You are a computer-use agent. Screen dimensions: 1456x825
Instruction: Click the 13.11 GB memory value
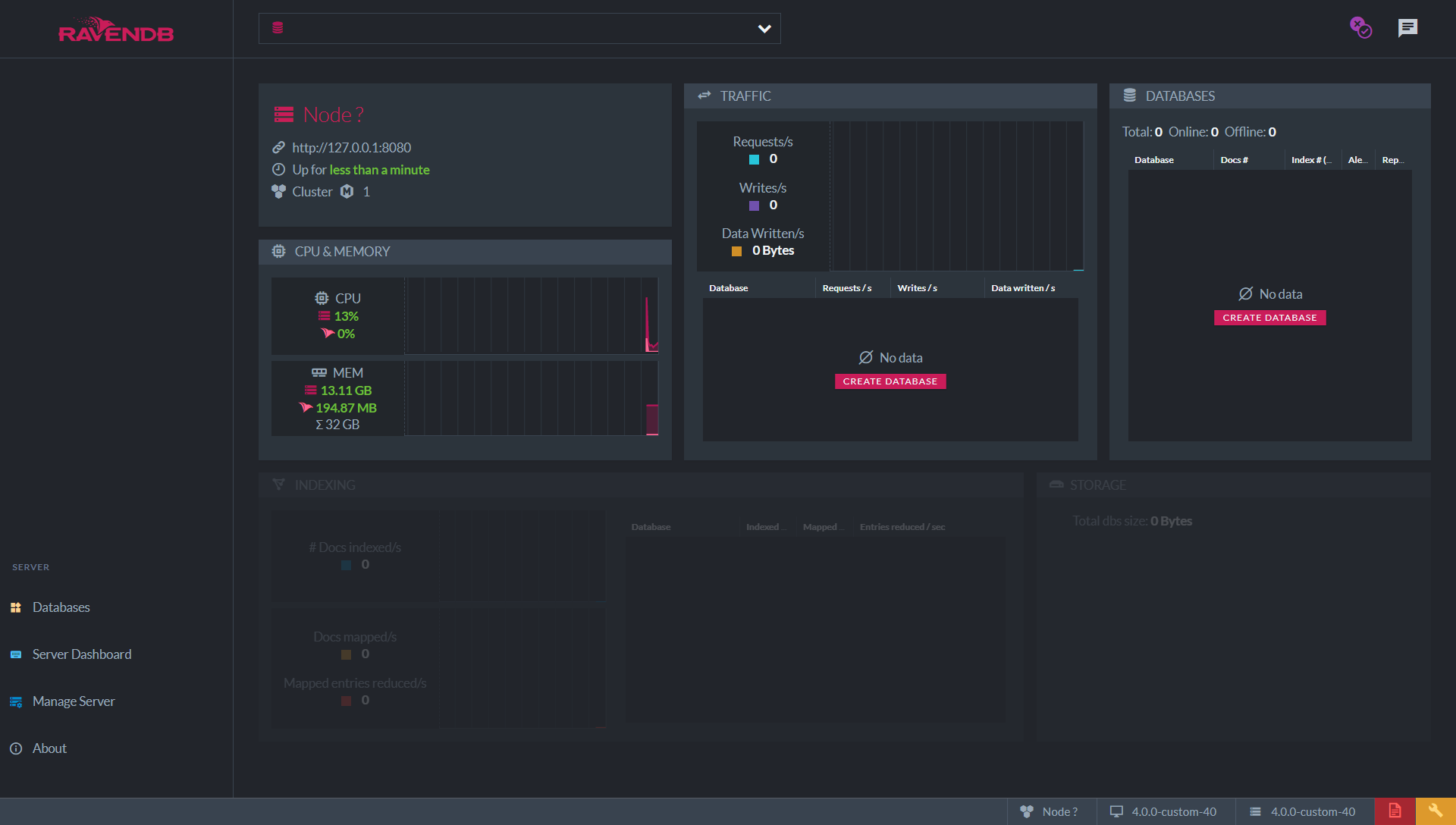(346, 391)
